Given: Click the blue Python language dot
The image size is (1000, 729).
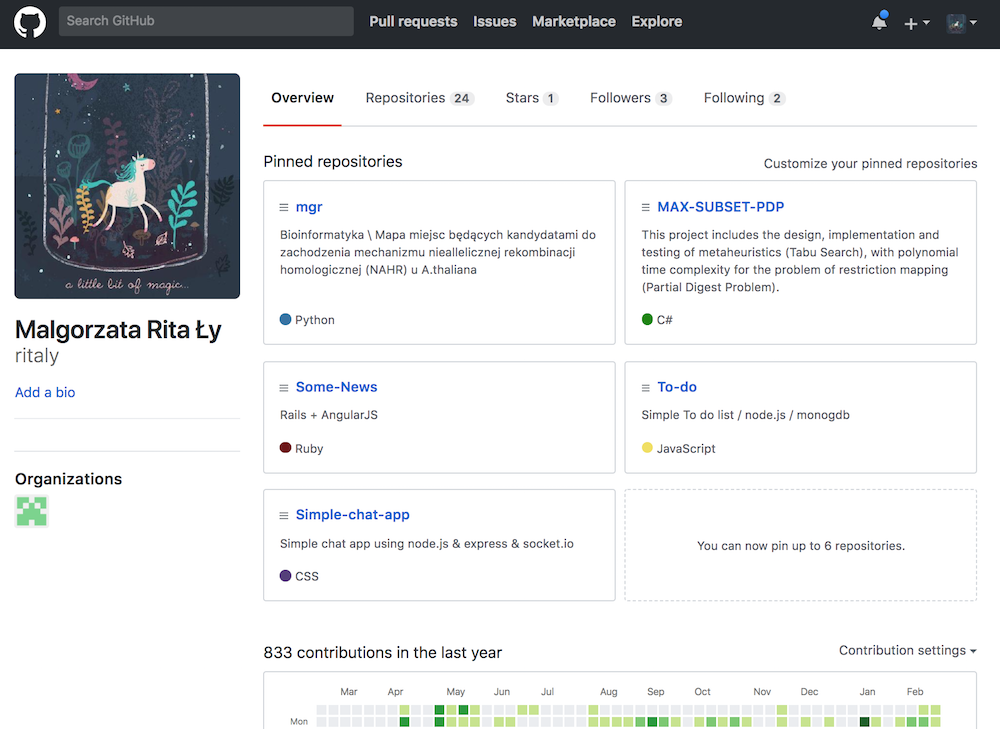Looking at the screenshot, I should (x=286, y=320).
